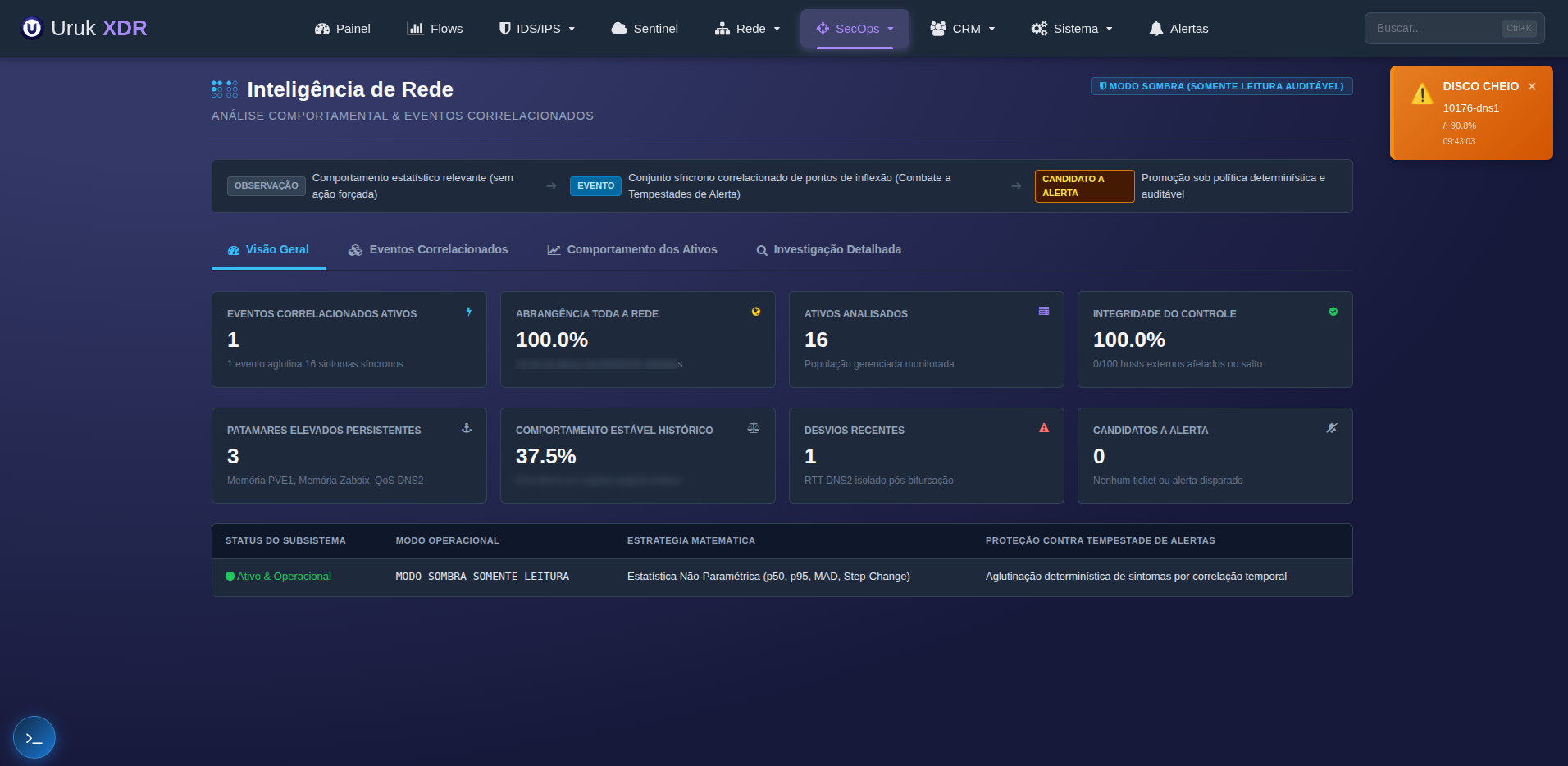Click the Uruk XDR logo icon
1568x766 pixels.
(x=32, y=29)
